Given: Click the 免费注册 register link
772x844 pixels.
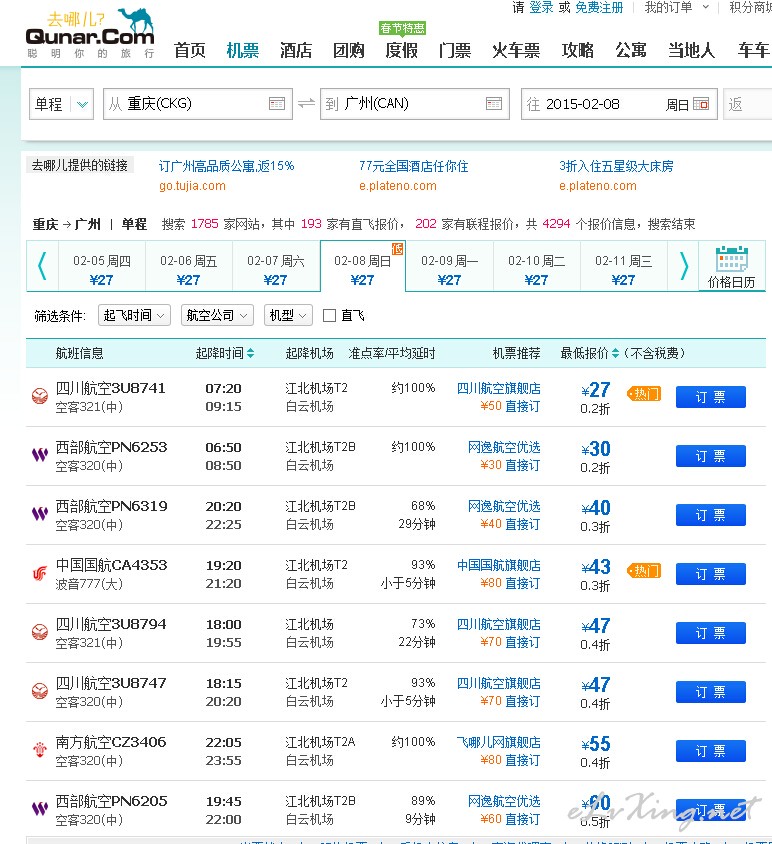Looking at the screenshot, I should [x=599, y=8].
